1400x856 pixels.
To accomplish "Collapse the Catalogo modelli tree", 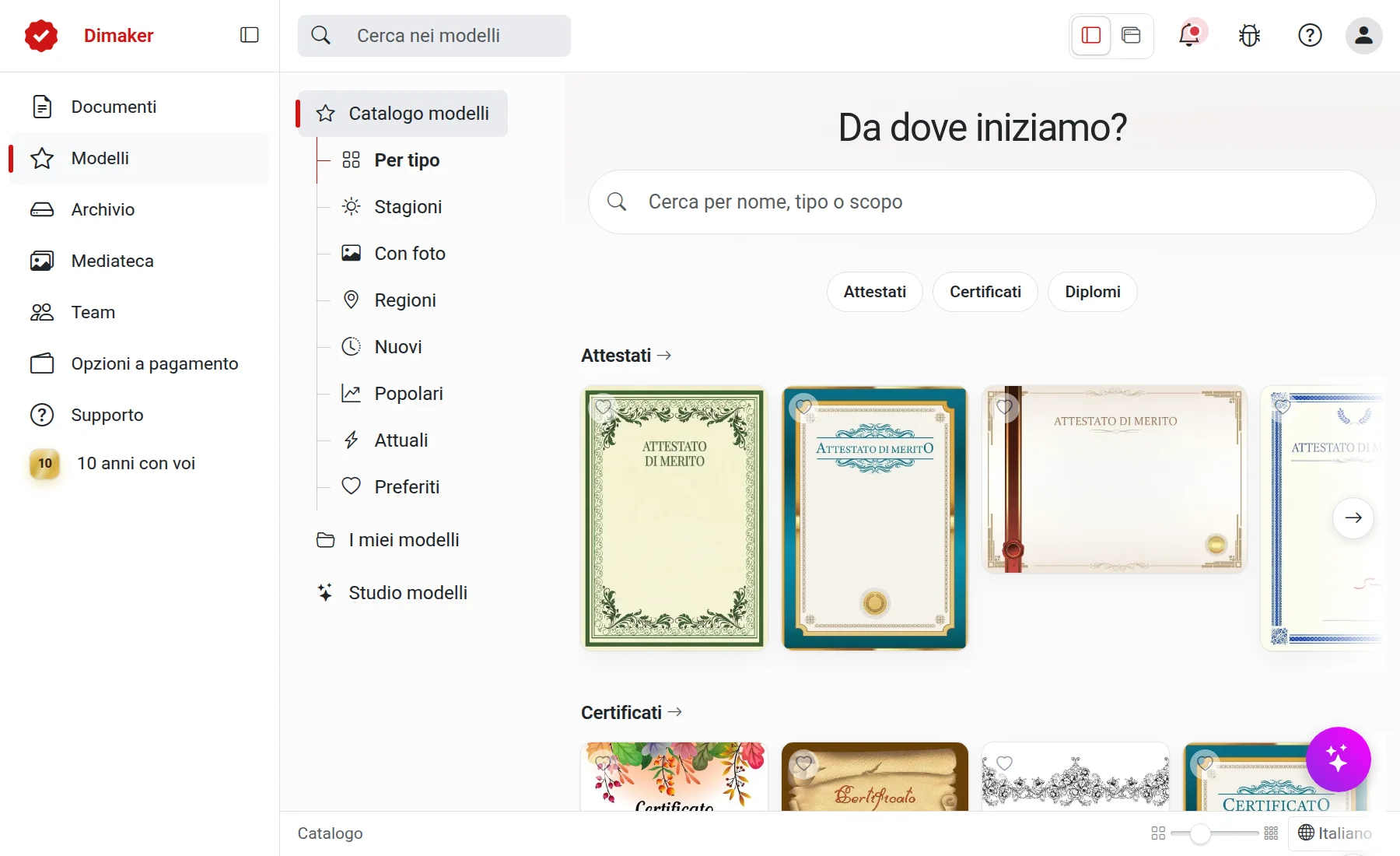I will [x=403, y=114].
